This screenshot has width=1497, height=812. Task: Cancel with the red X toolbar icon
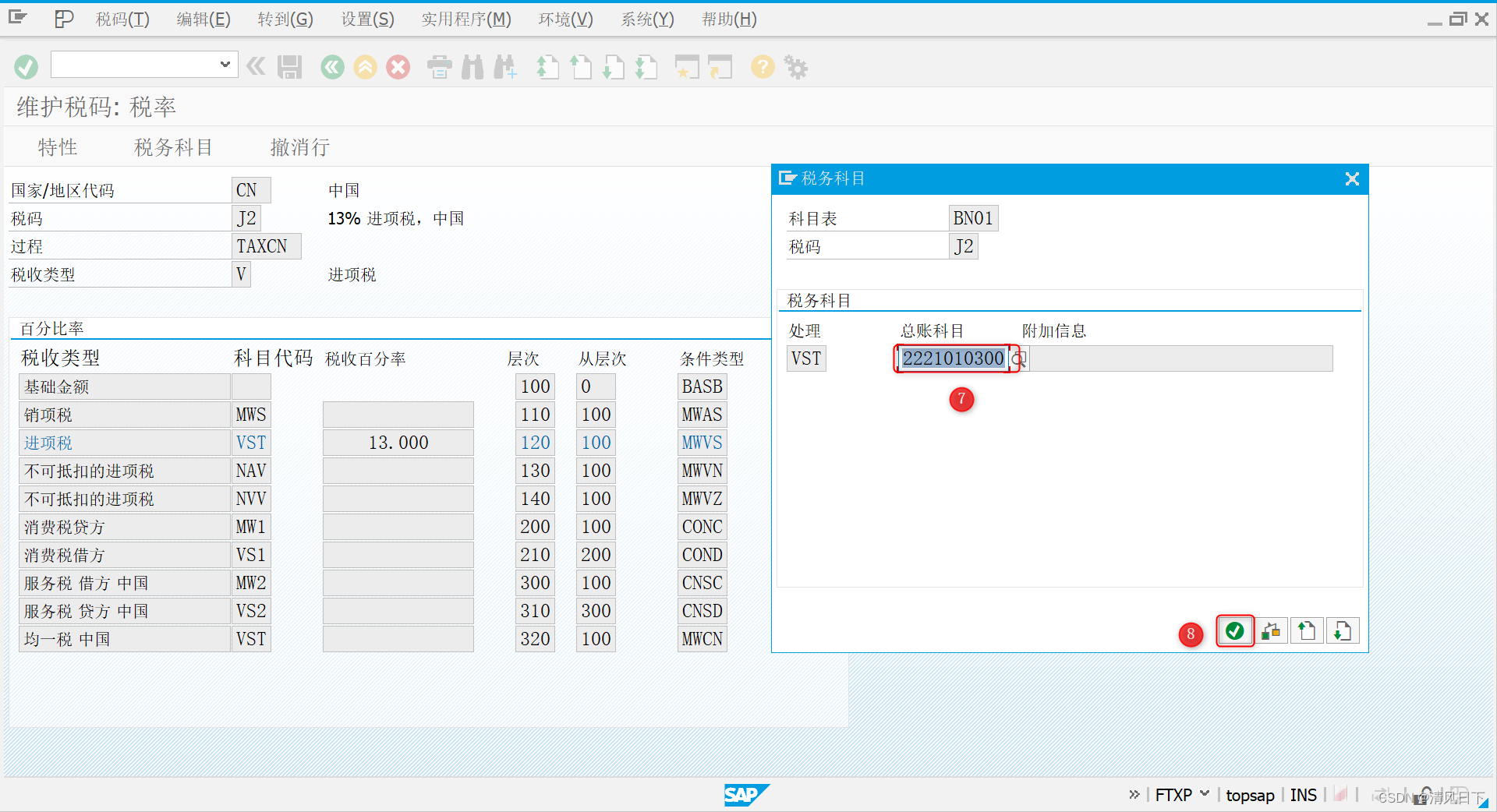pos(398,67)
